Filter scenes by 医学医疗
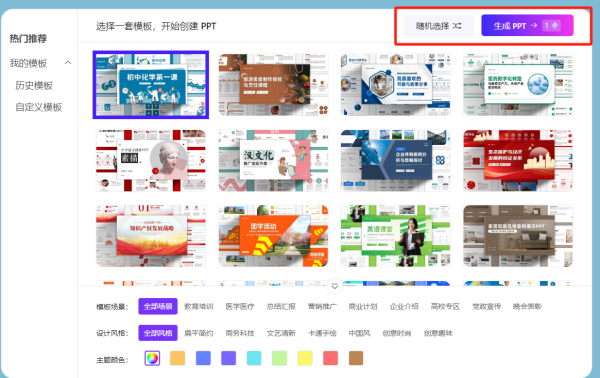 click(x=240, y=306)
